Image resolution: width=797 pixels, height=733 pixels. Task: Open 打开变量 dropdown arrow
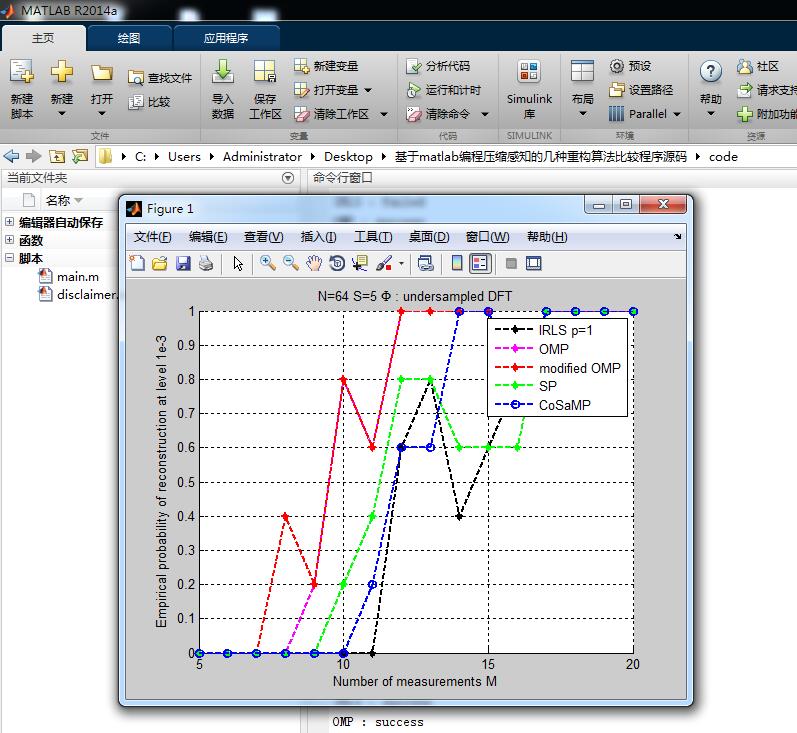coord(368,90)
